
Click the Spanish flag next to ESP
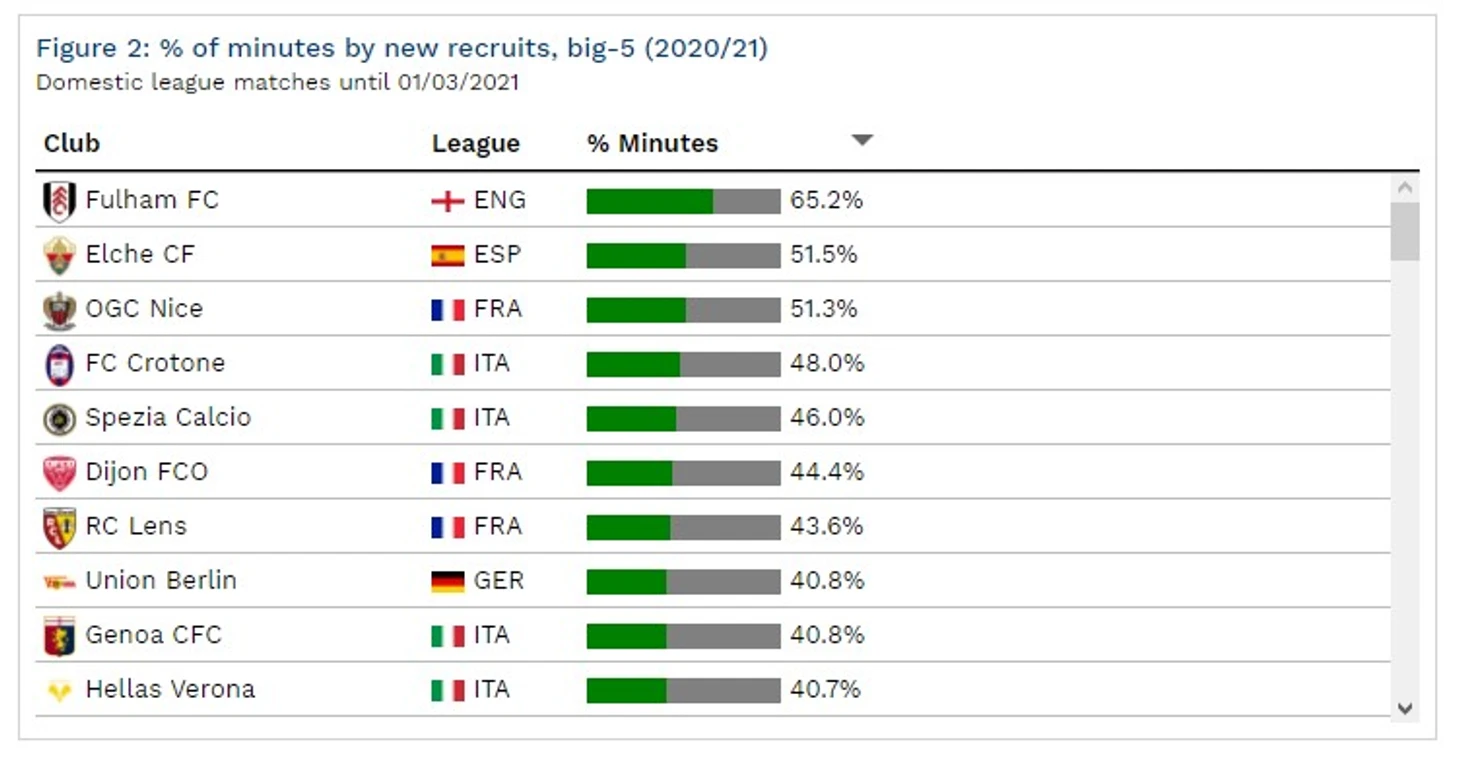point(448,255)
